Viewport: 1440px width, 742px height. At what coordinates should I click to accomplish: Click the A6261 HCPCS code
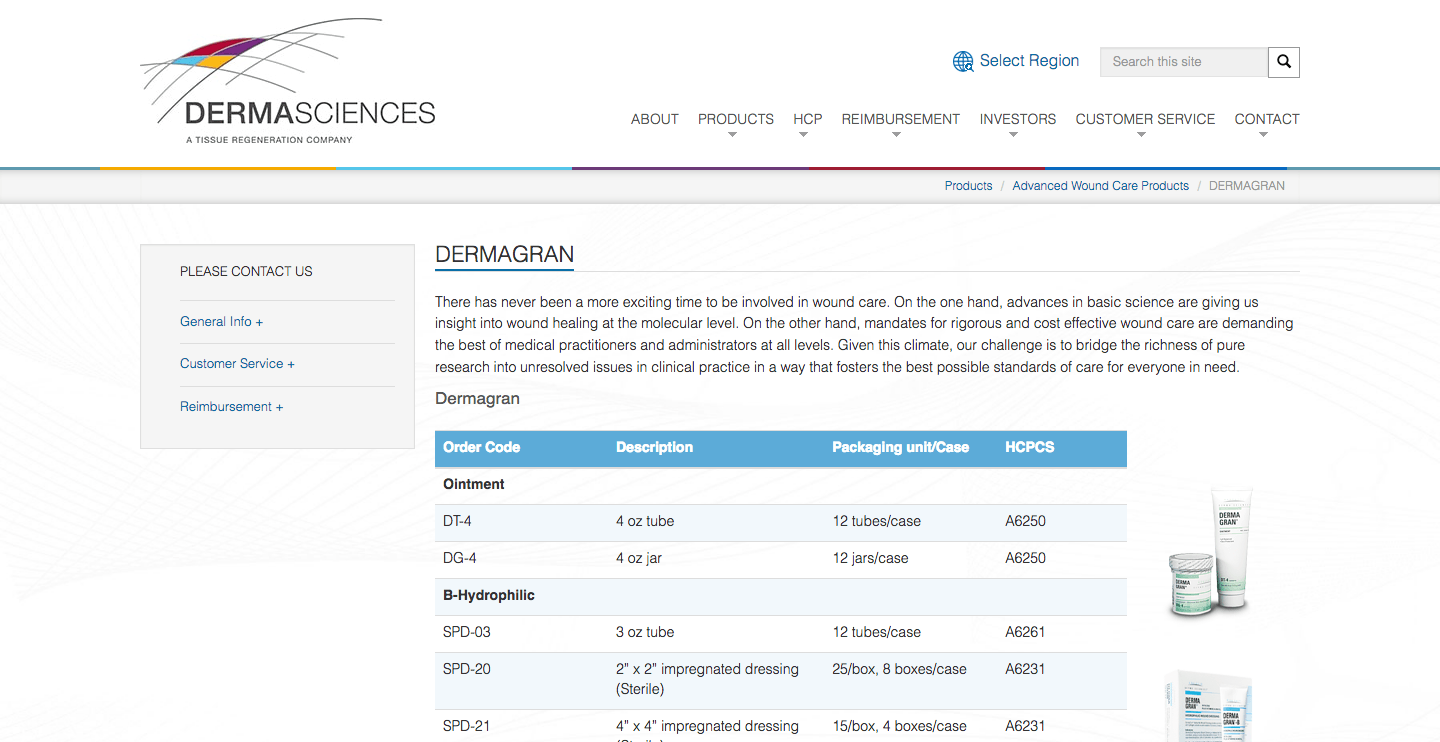pos(1025,632)
